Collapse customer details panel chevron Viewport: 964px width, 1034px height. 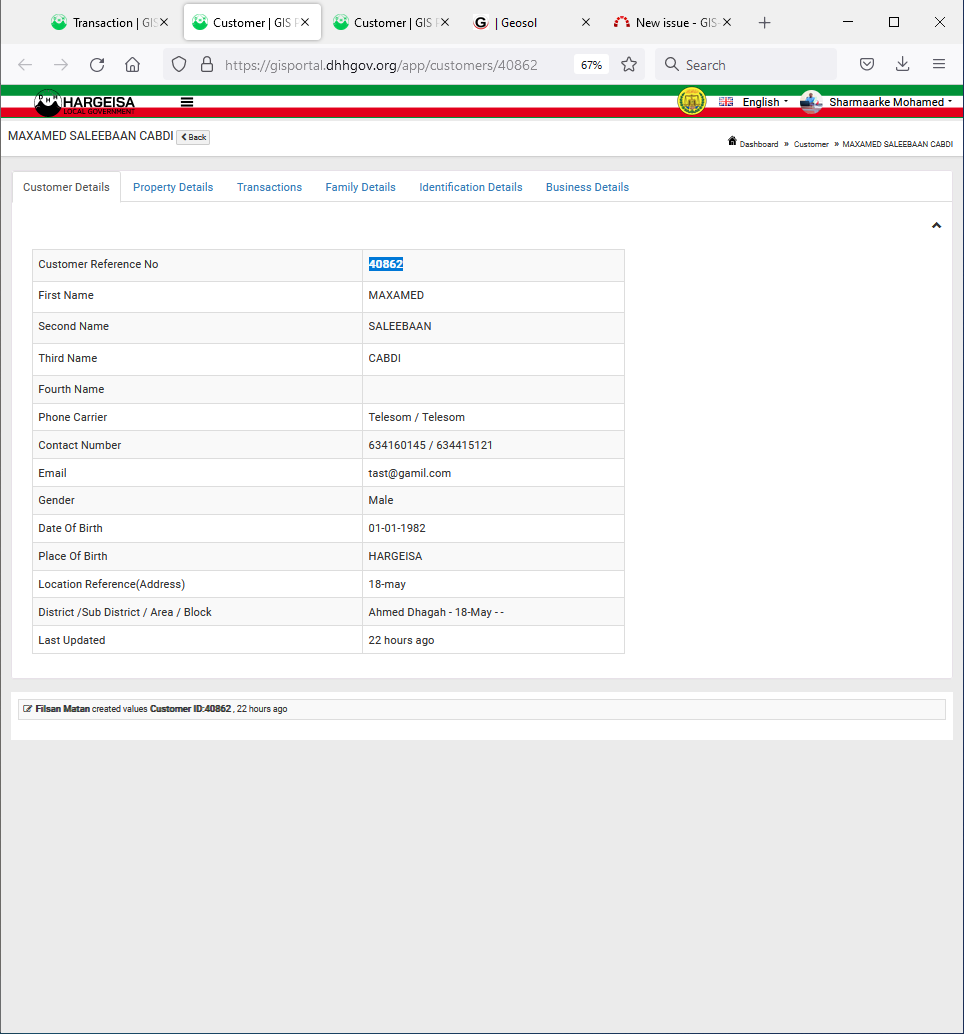point(936,226)
